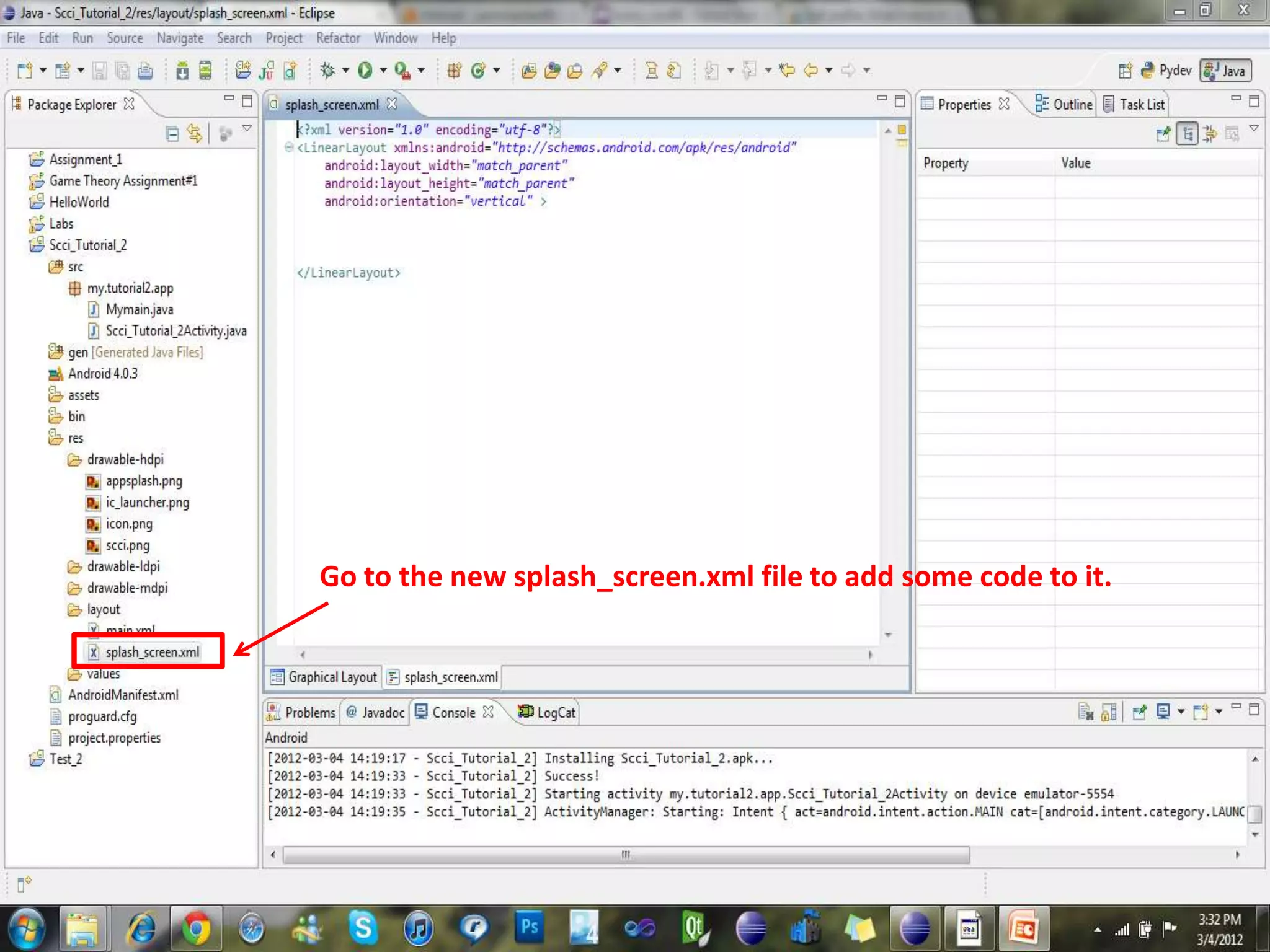
Task: Toggle Show Categories in Properties view
Action: (x=1187, y=133)
